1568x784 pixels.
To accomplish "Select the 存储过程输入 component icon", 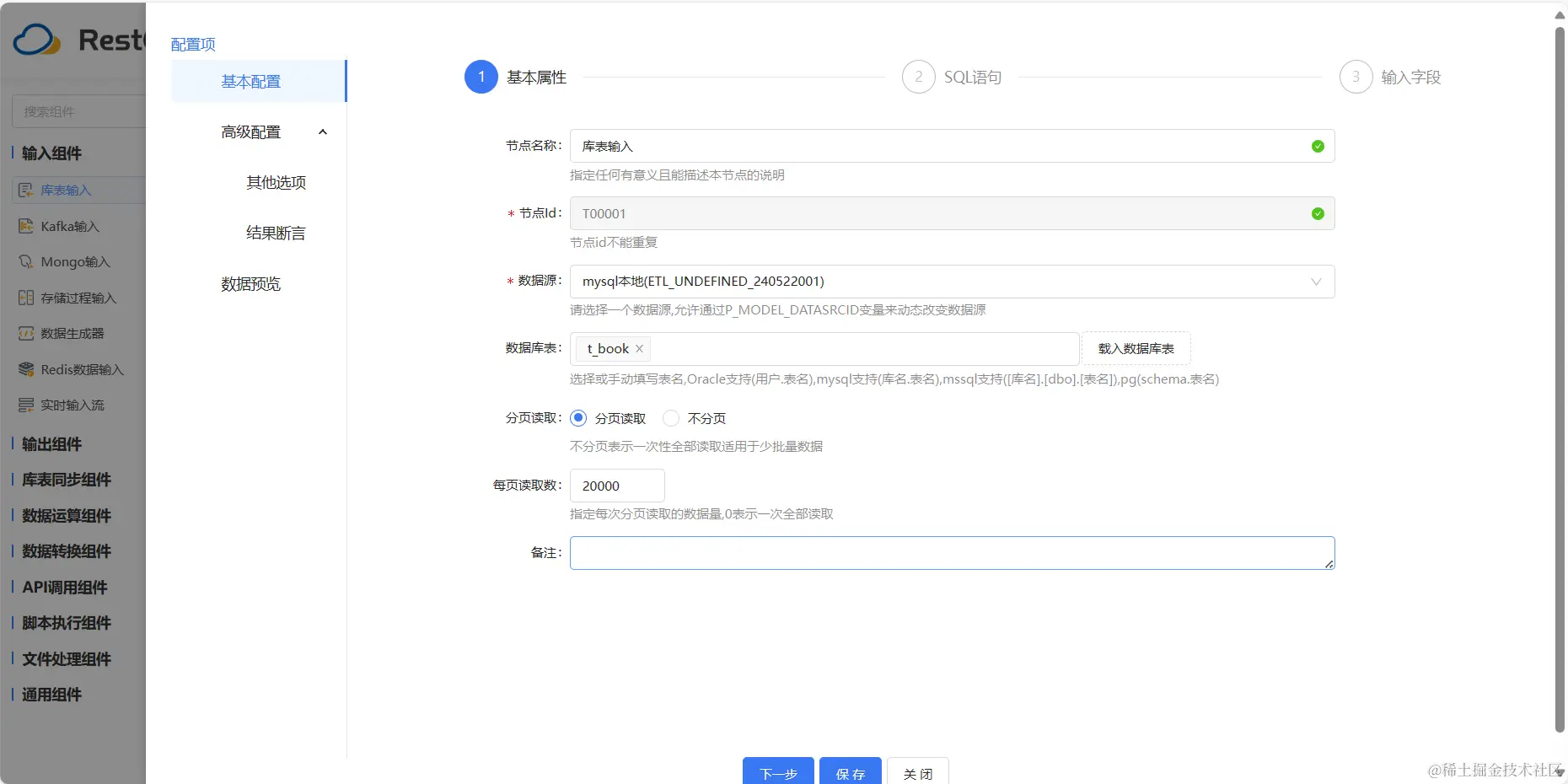I will click(26, 298).
